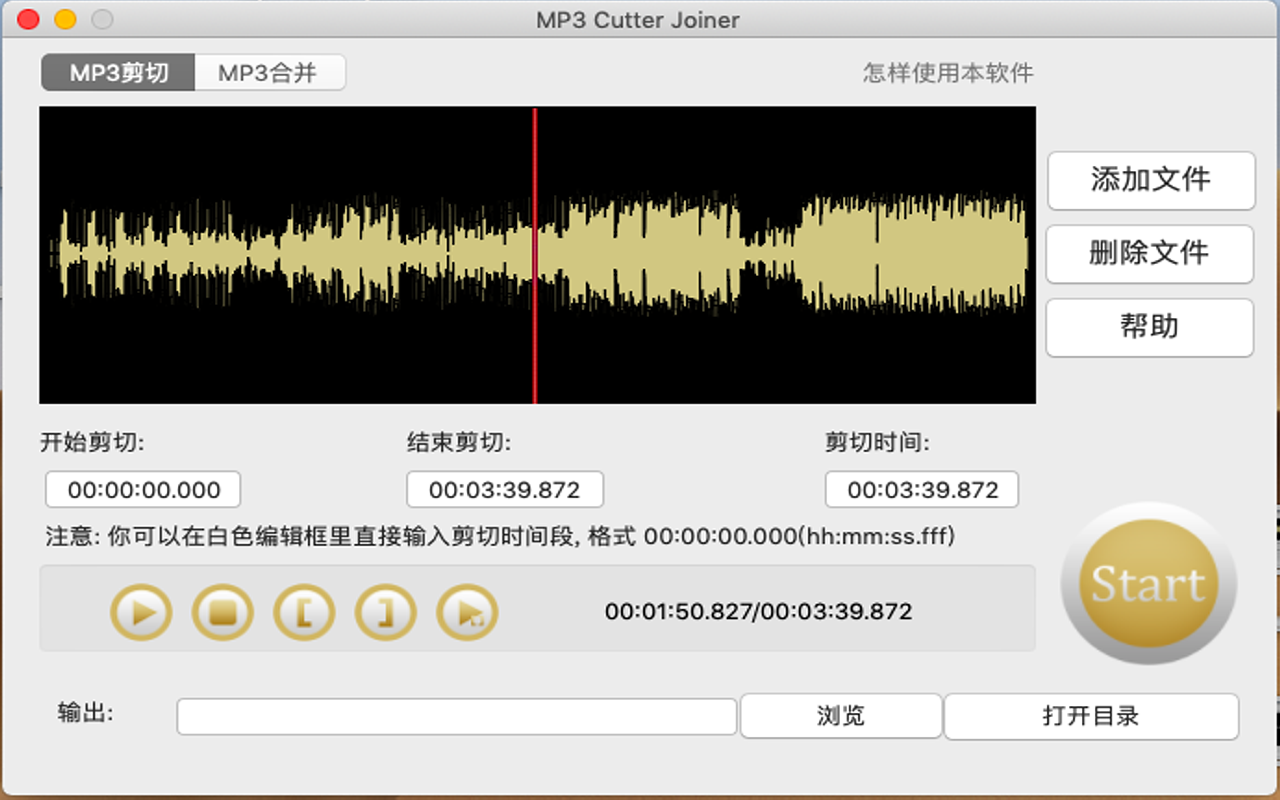Image resolution: width=1280 pixels, height=800 pixels.
Task: Switch to the MP3剪切 tab
Action: 118,73
